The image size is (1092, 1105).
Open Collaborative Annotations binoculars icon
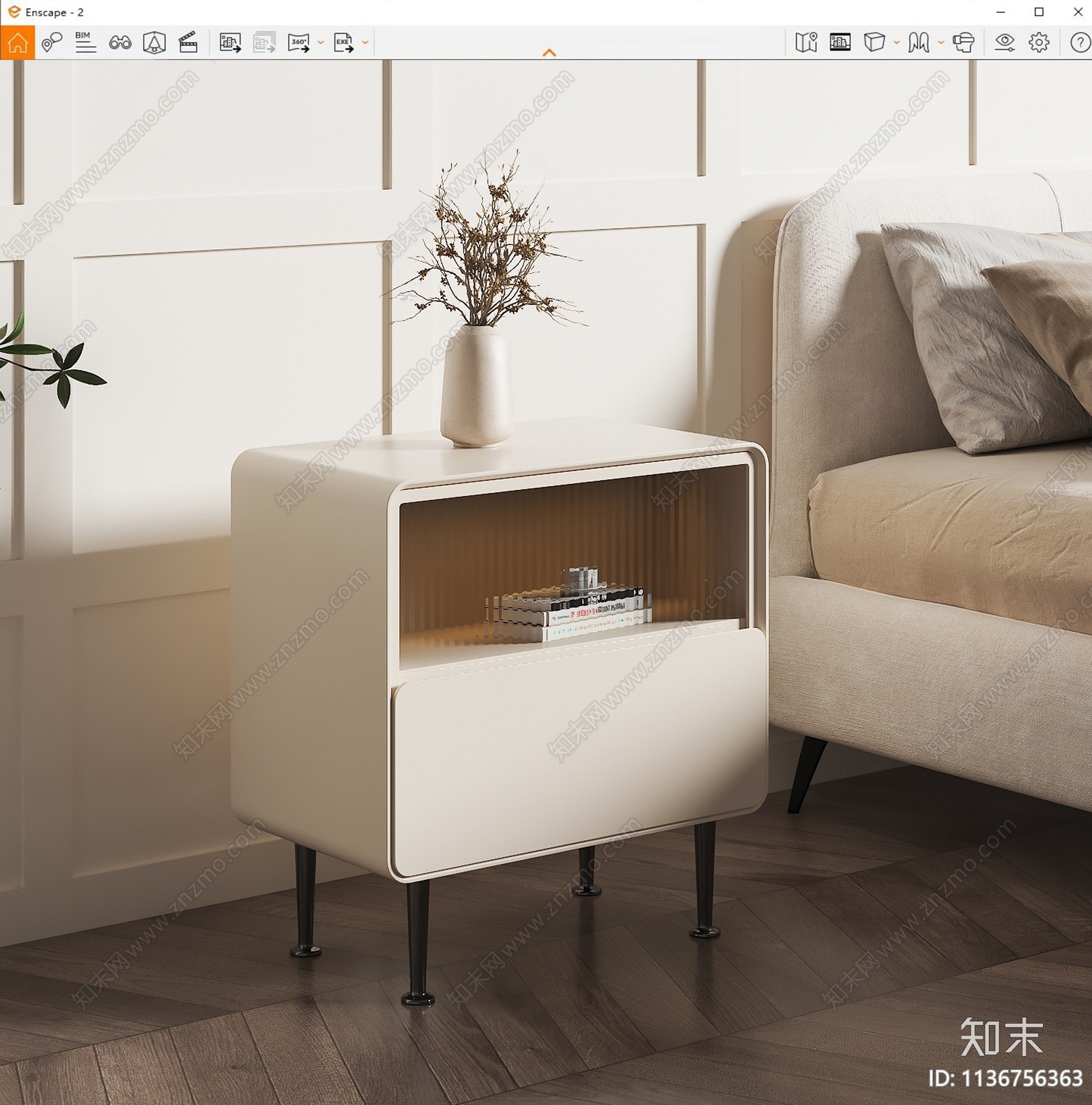pyautogui.click(x=119, y=42)
